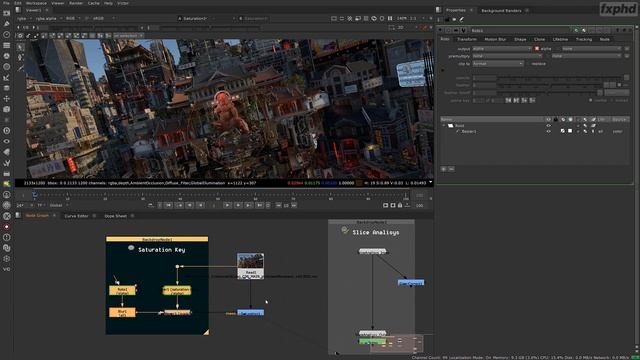Viewport: 640px width, 360px height.
Task: Open the Roto output channel dropdown
Action: point(502,49)
